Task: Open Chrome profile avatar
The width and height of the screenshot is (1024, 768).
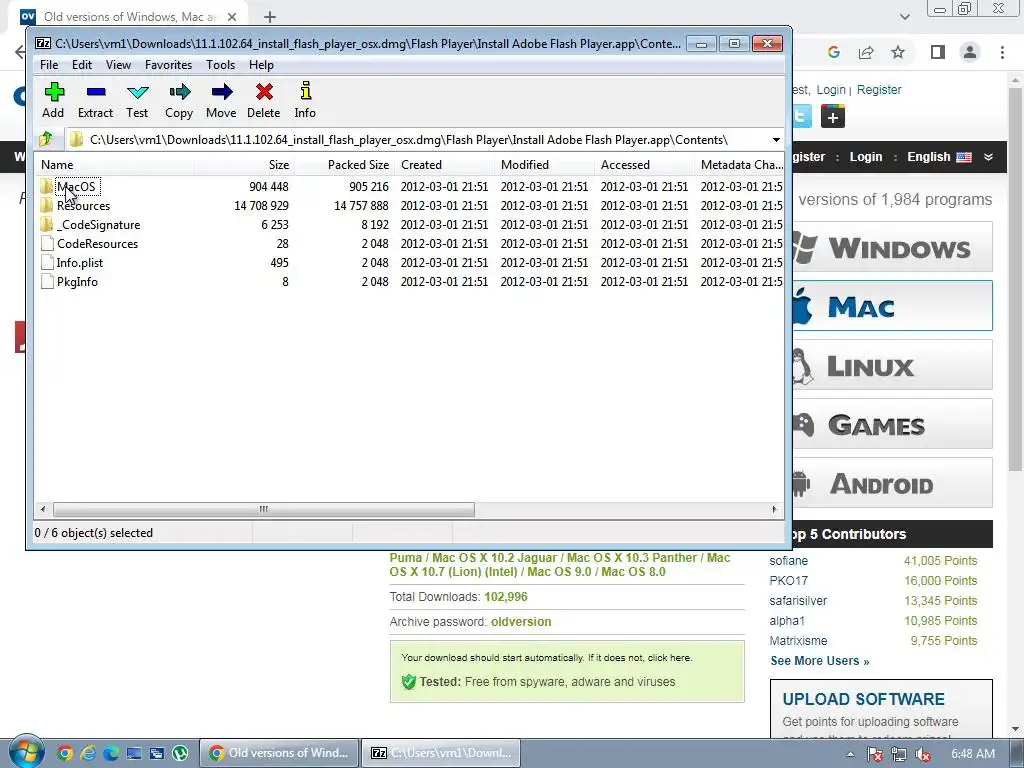Action: point(970,52)
